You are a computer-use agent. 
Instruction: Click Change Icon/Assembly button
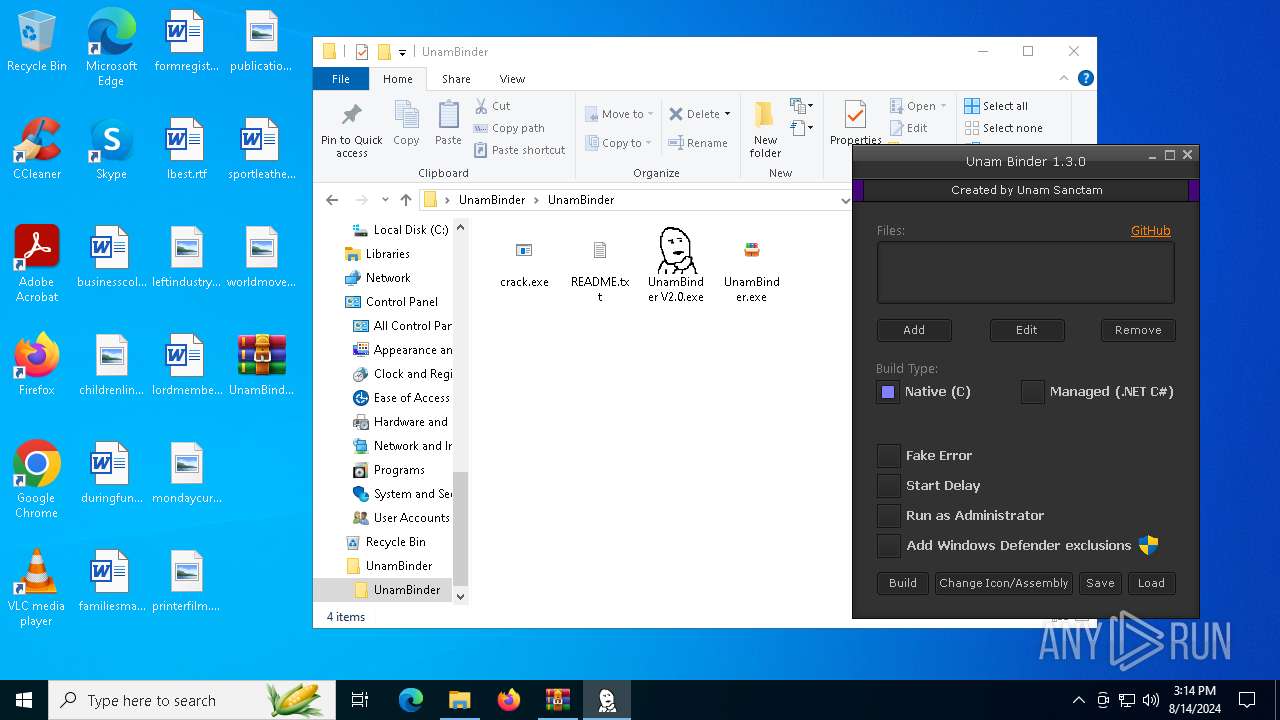tap(1004, 583)
